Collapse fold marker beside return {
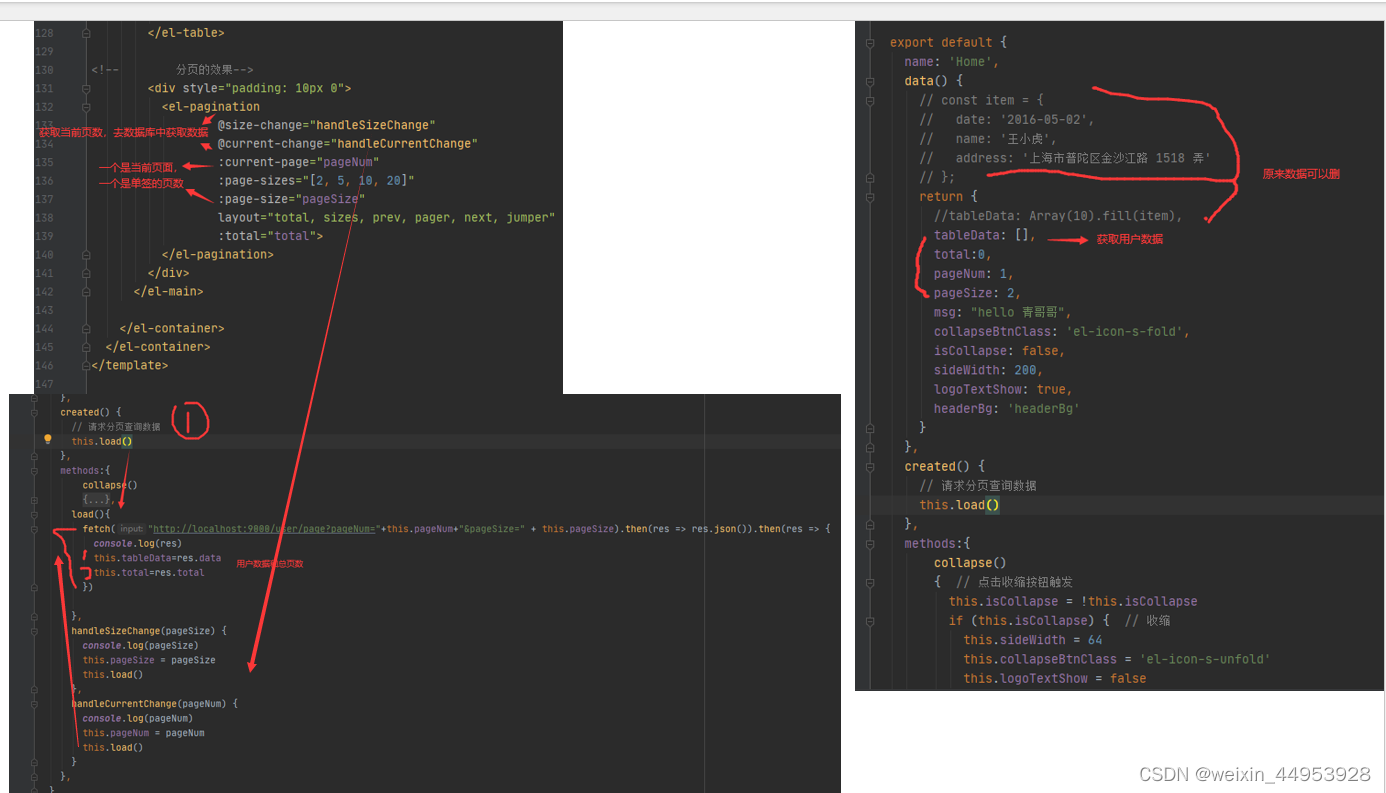This screenshot has width=1386, height=793. (x=870, y=197)
